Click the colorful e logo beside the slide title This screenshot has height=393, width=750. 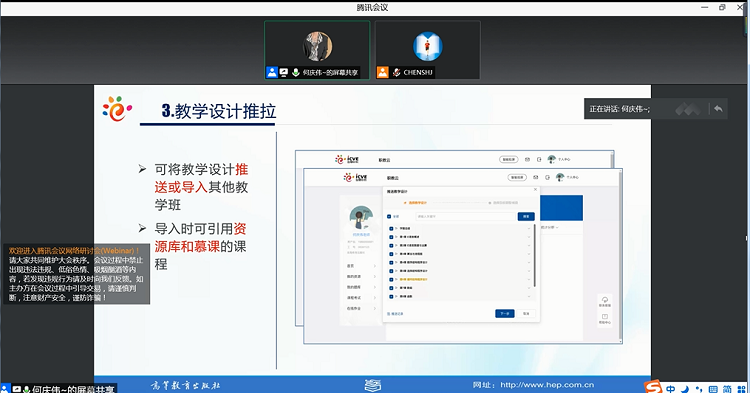[117, 109]
